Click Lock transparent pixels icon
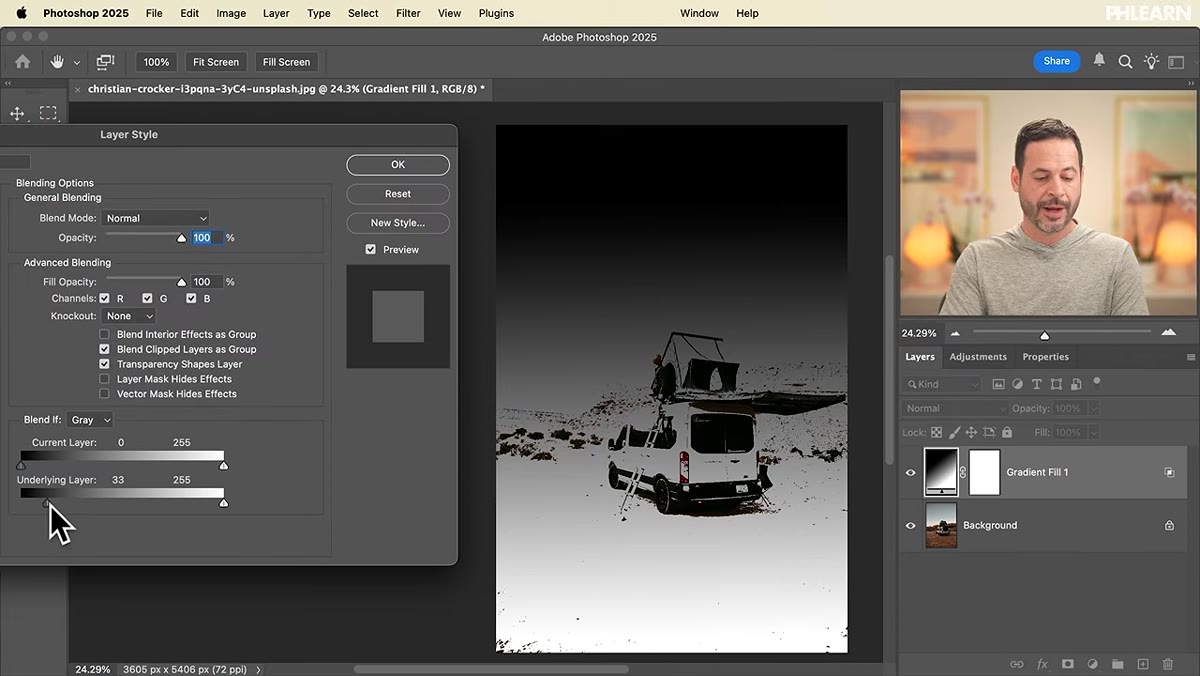1200x676 pixels. pyautogui.click(x=936, y=433)
